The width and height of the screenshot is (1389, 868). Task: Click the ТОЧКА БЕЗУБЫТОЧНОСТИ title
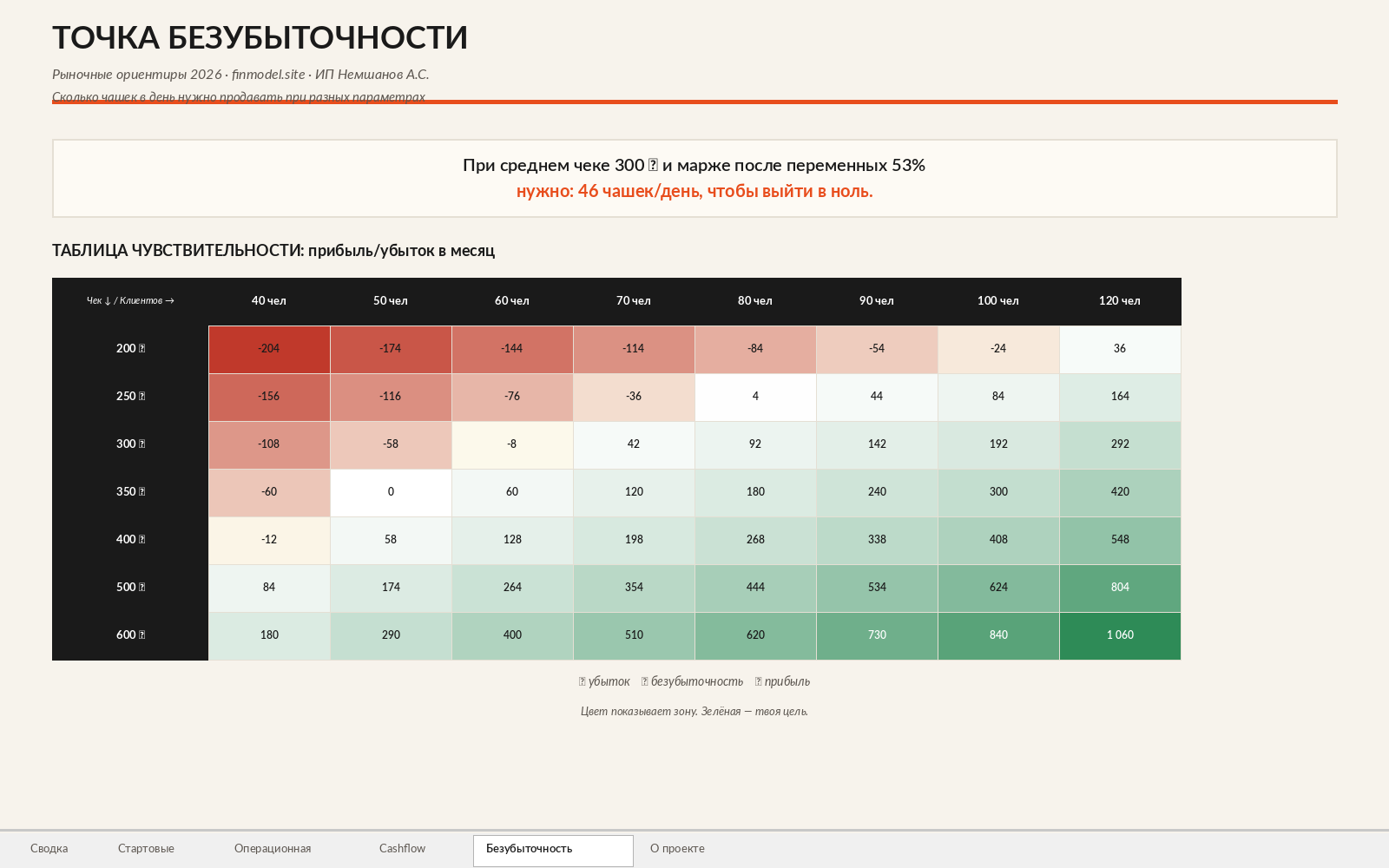pyautogui.click(x=260, y=37)
